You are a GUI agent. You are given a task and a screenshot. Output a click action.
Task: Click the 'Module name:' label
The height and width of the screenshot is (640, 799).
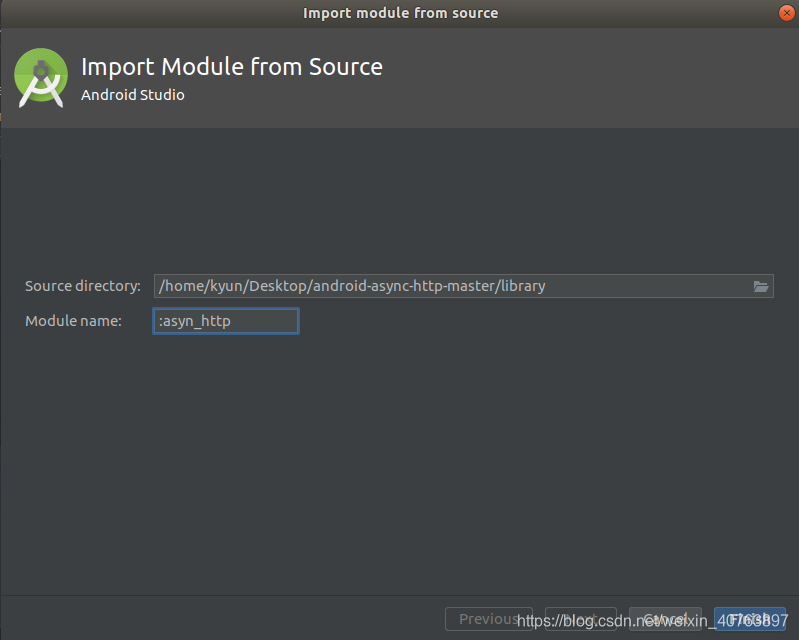click(x=73, y=321)
